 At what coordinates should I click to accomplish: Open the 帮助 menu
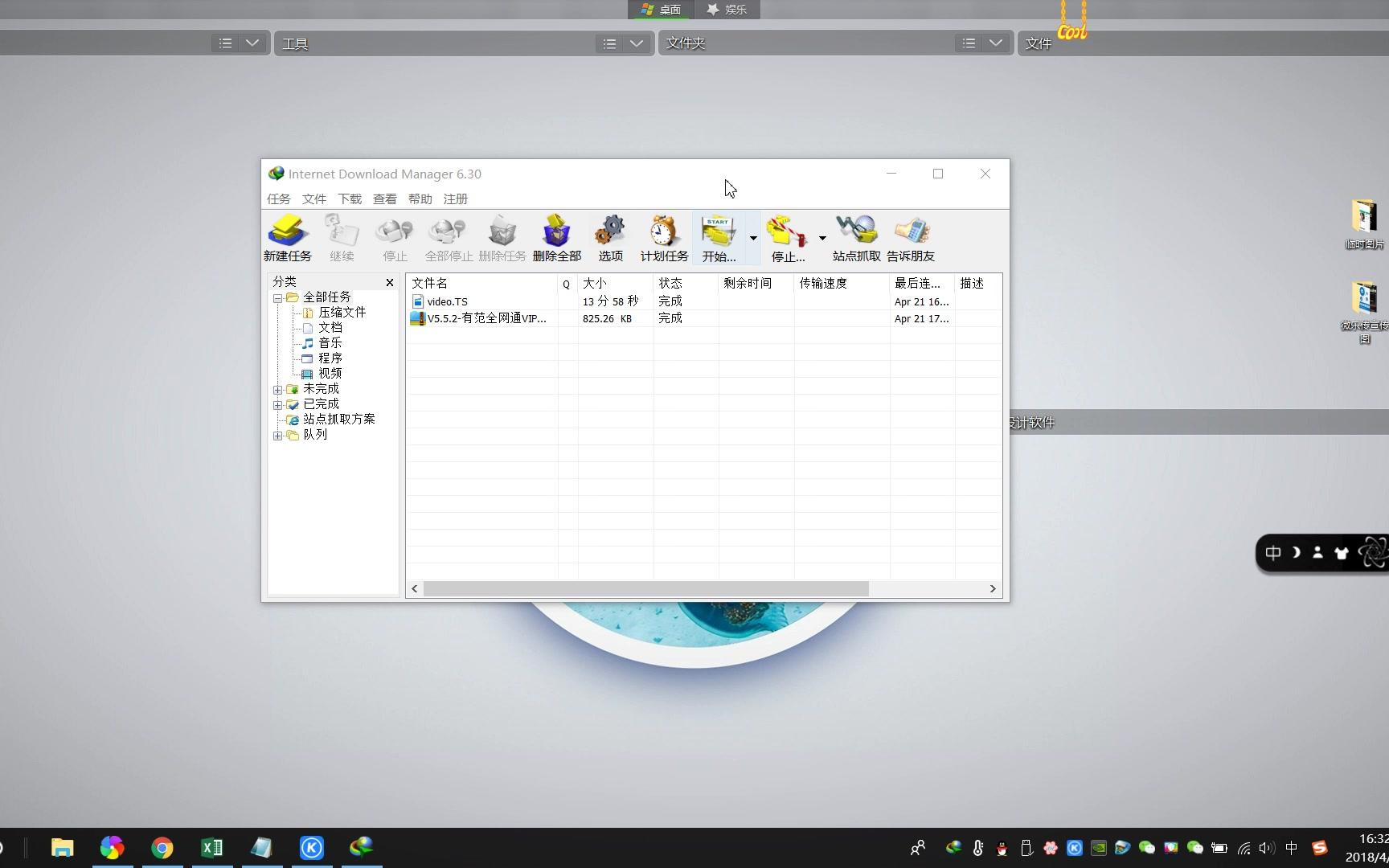[x=420, y=199]
